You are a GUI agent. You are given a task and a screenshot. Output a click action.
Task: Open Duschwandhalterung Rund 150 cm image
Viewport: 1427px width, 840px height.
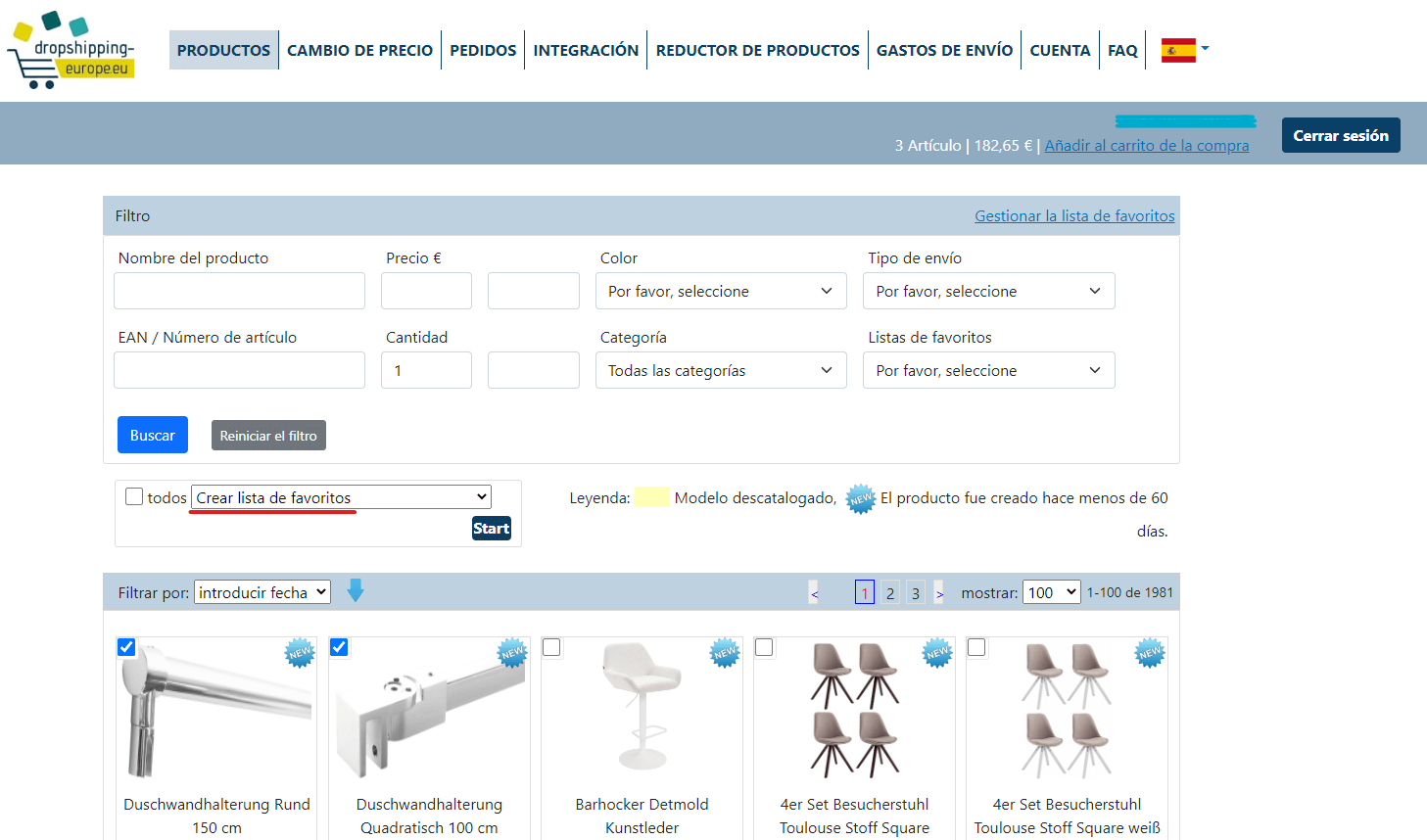click(x=216, y=712)
